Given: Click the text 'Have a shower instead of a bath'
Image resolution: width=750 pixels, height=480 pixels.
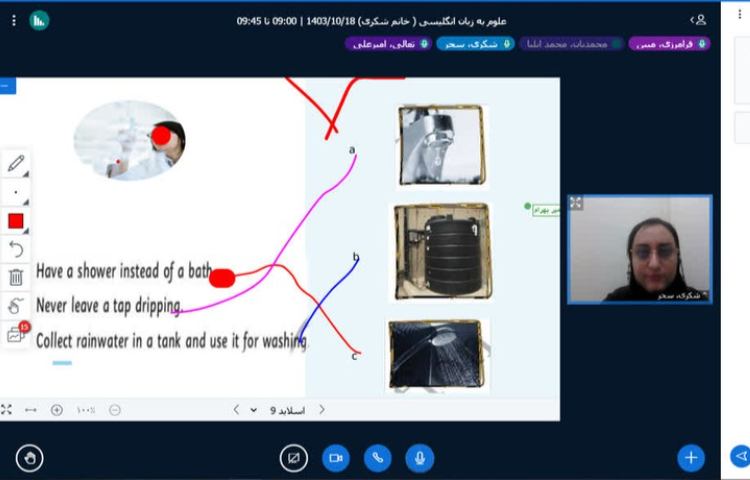Looking at the screenshot, I should coord(124,271).
